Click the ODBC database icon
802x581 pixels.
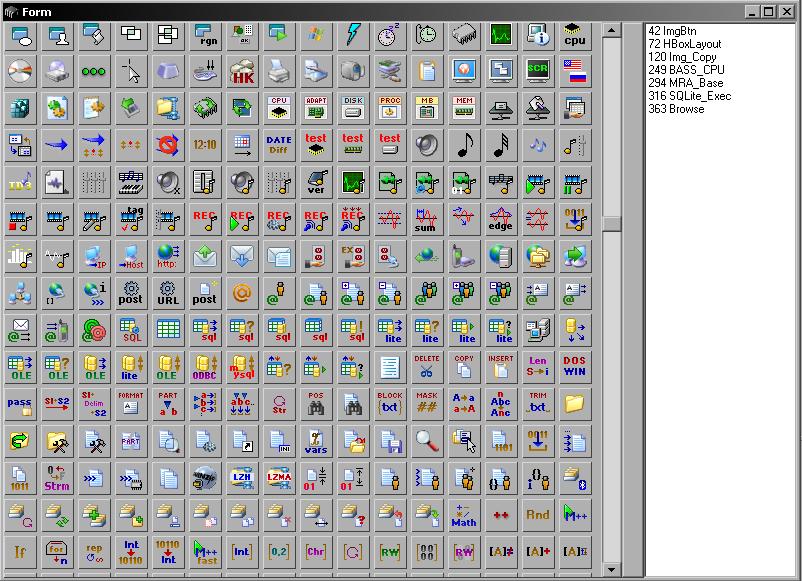(205, 368)
